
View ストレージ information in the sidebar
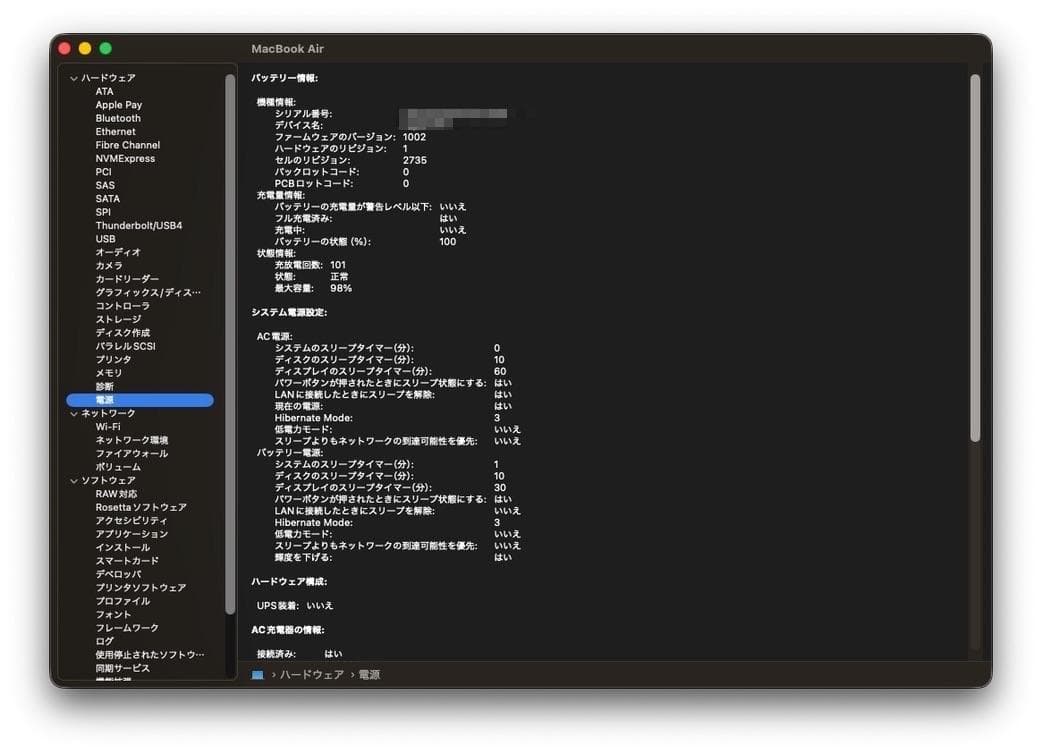point(116,319)
